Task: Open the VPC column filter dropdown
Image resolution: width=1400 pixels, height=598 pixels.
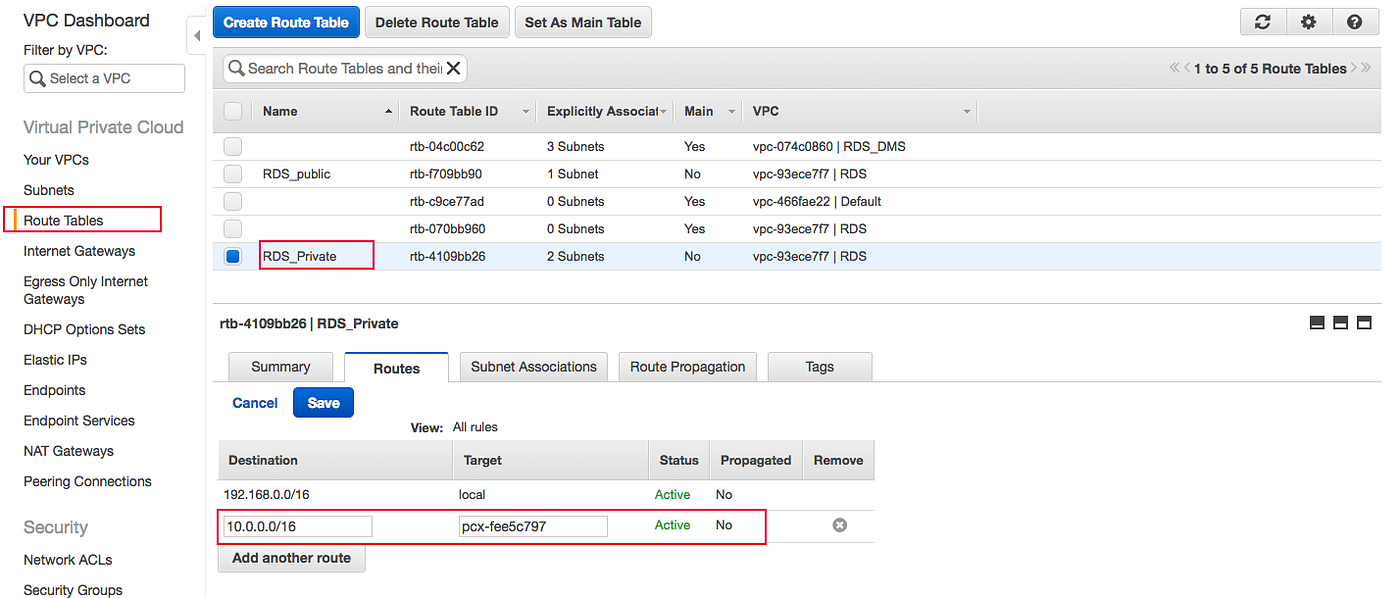Action: pyautogui.click(x=966, y=111)
